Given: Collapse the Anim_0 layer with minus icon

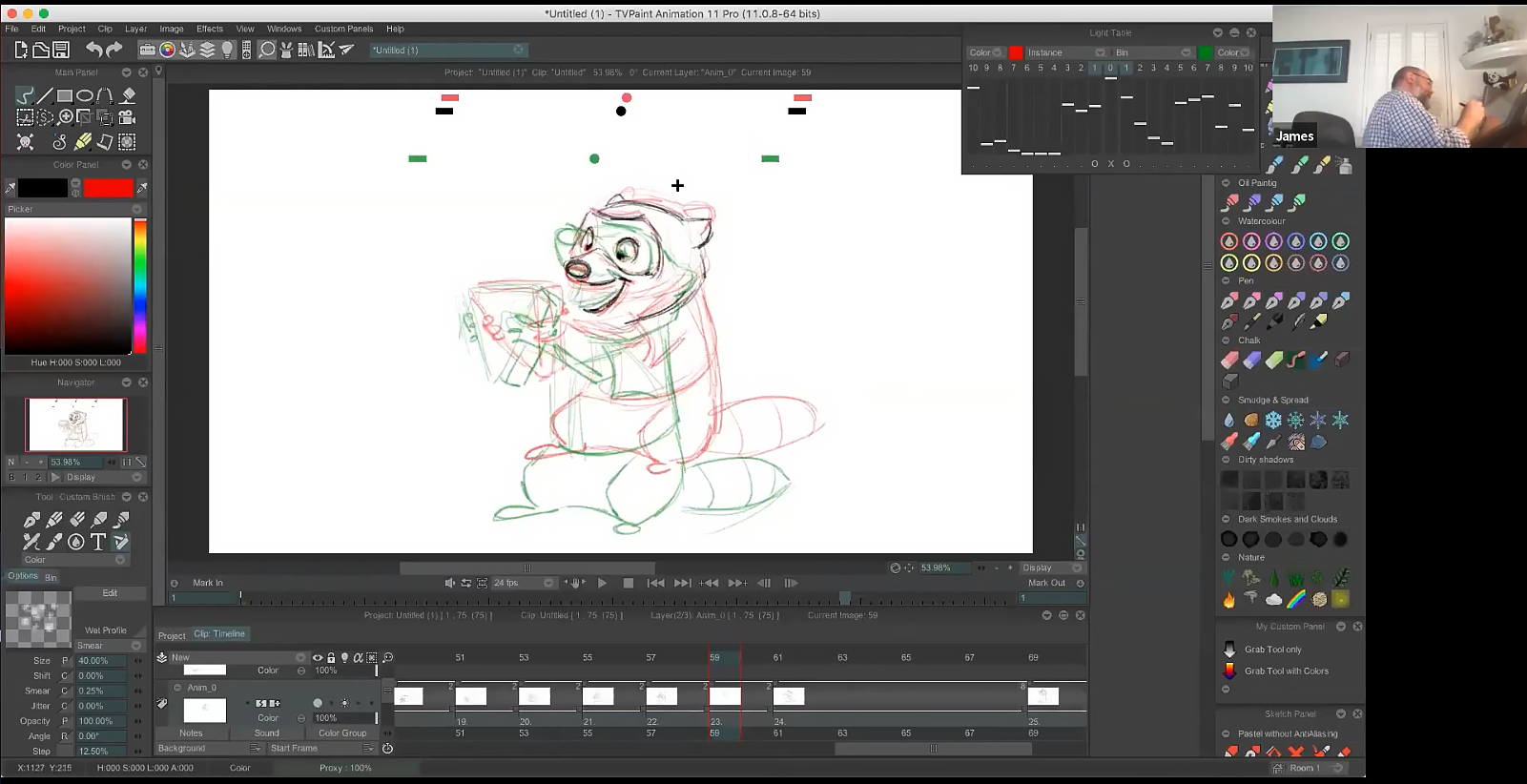Looking at the screenshot, I should (x=177, y=688).
